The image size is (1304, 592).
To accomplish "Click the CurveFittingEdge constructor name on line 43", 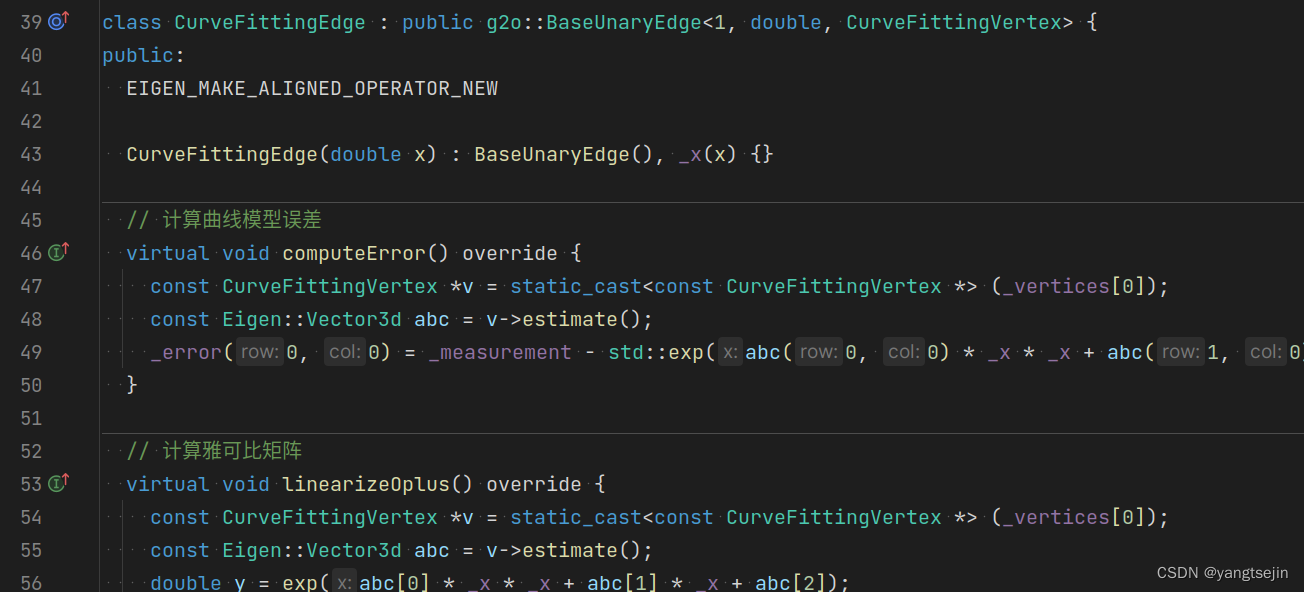I will tap(222, 154).
